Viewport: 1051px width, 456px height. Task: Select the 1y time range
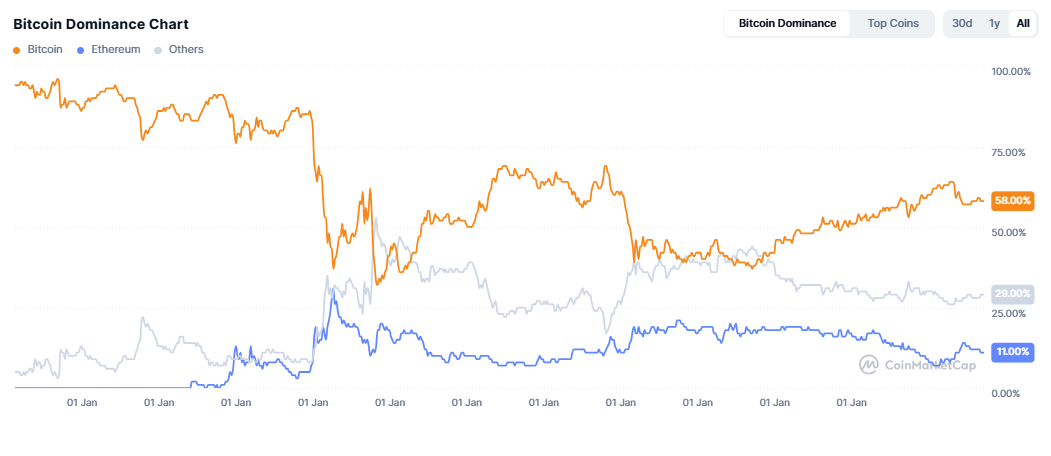point(994,23)
